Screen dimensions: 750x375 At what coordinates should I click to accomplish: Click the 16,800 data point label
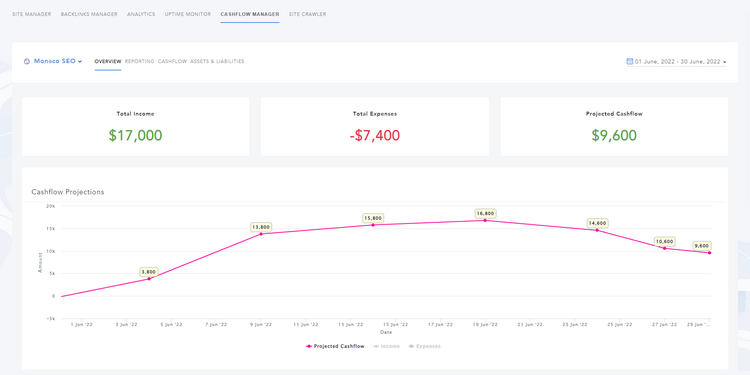coord(485,213)
